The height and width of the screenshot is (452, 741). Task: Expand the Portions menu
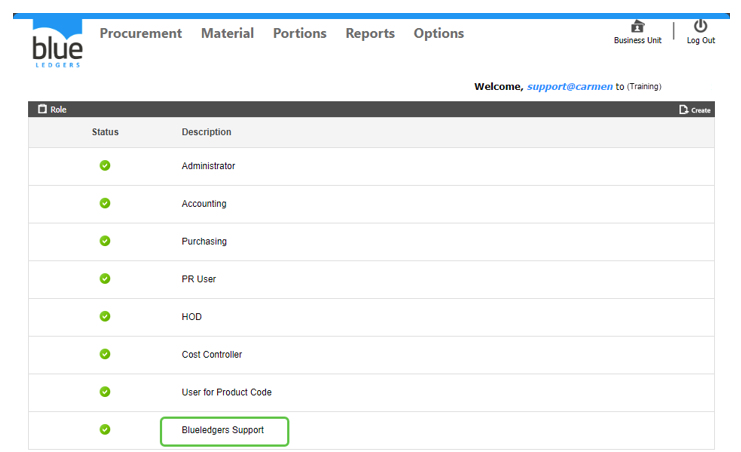(300, 33)
